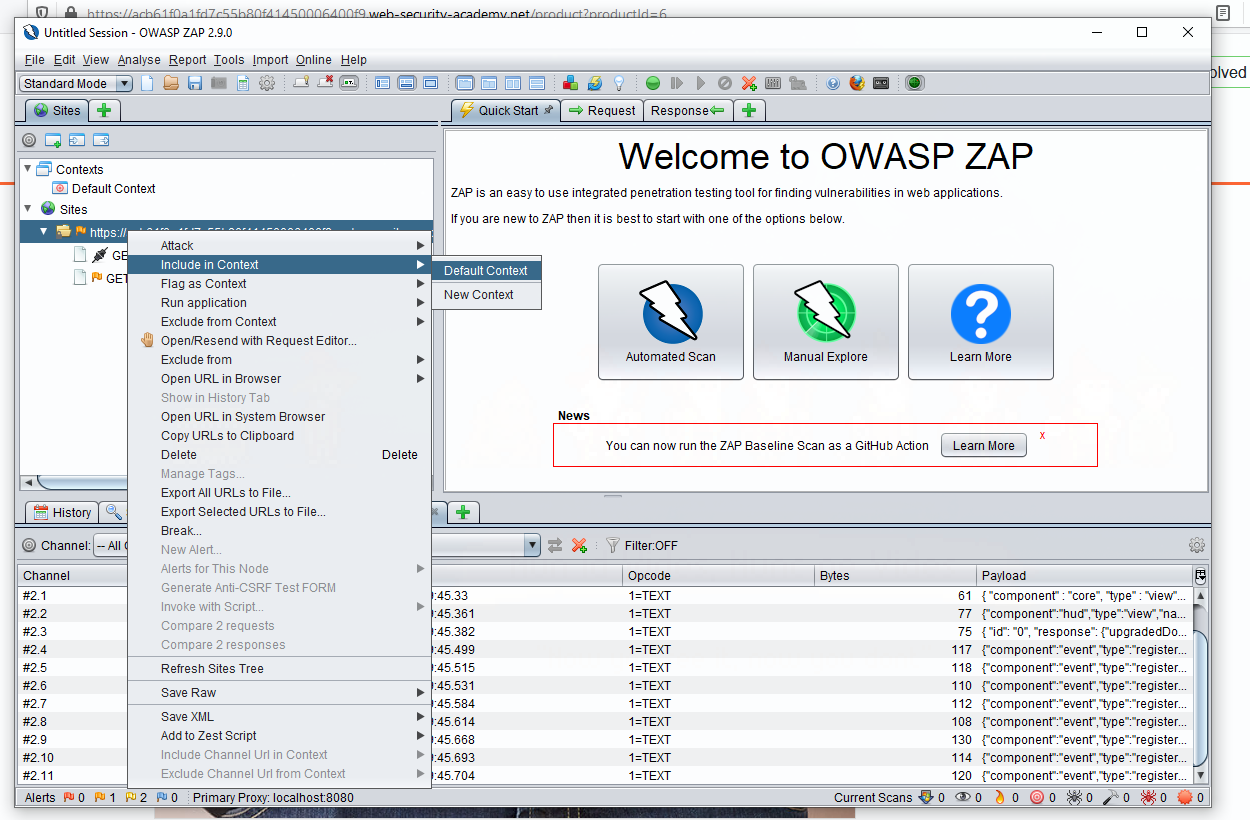The width and height of the screenshot is (1250, 820).
Task: Click the eye passive scan status icon
Action: 963,798
